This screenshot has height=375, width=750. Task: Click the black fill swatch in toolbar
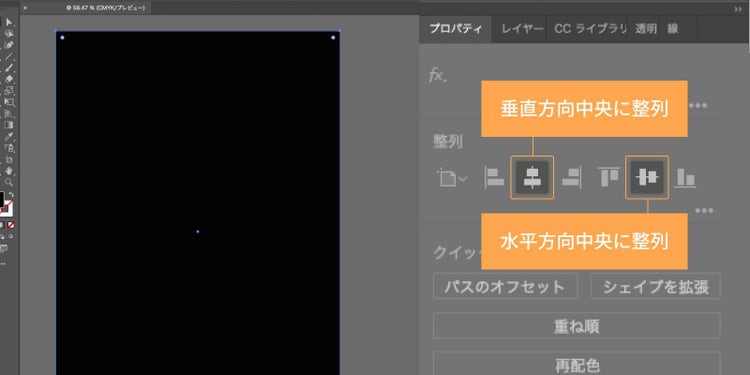[x=2, y=199]
